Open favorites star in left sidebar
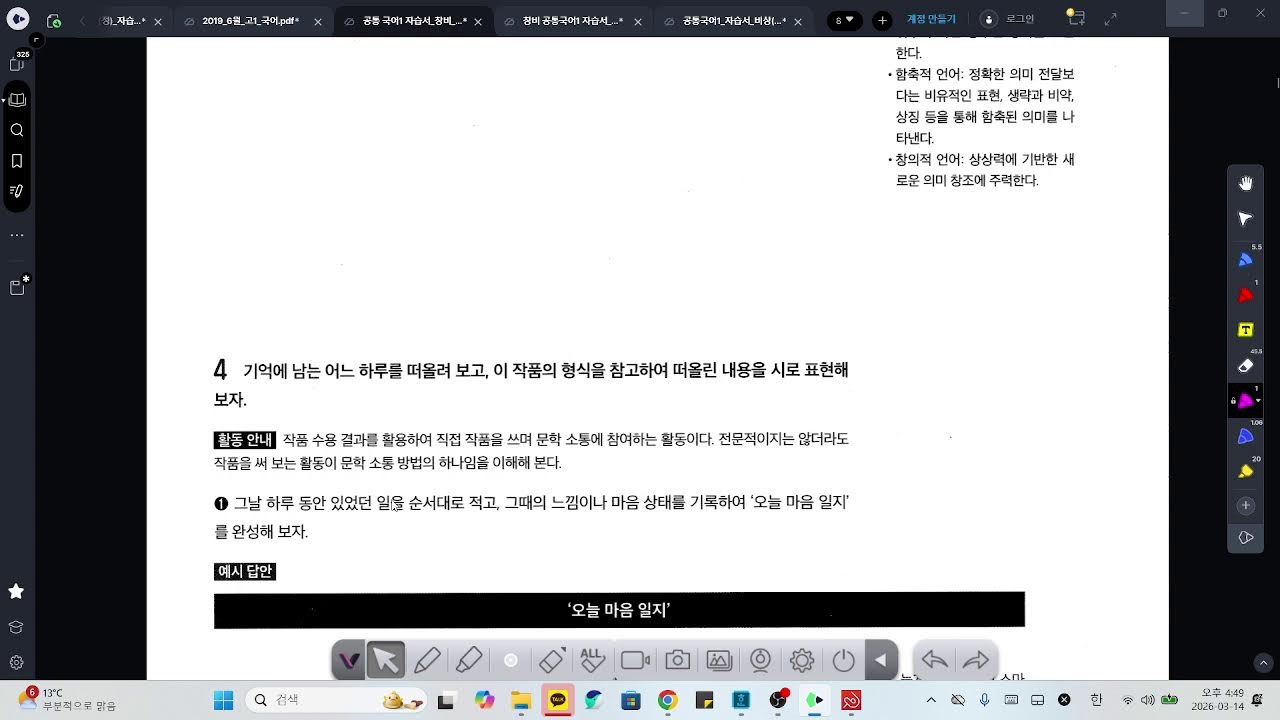Screen dimensions: 1280x720 (16, 592)
